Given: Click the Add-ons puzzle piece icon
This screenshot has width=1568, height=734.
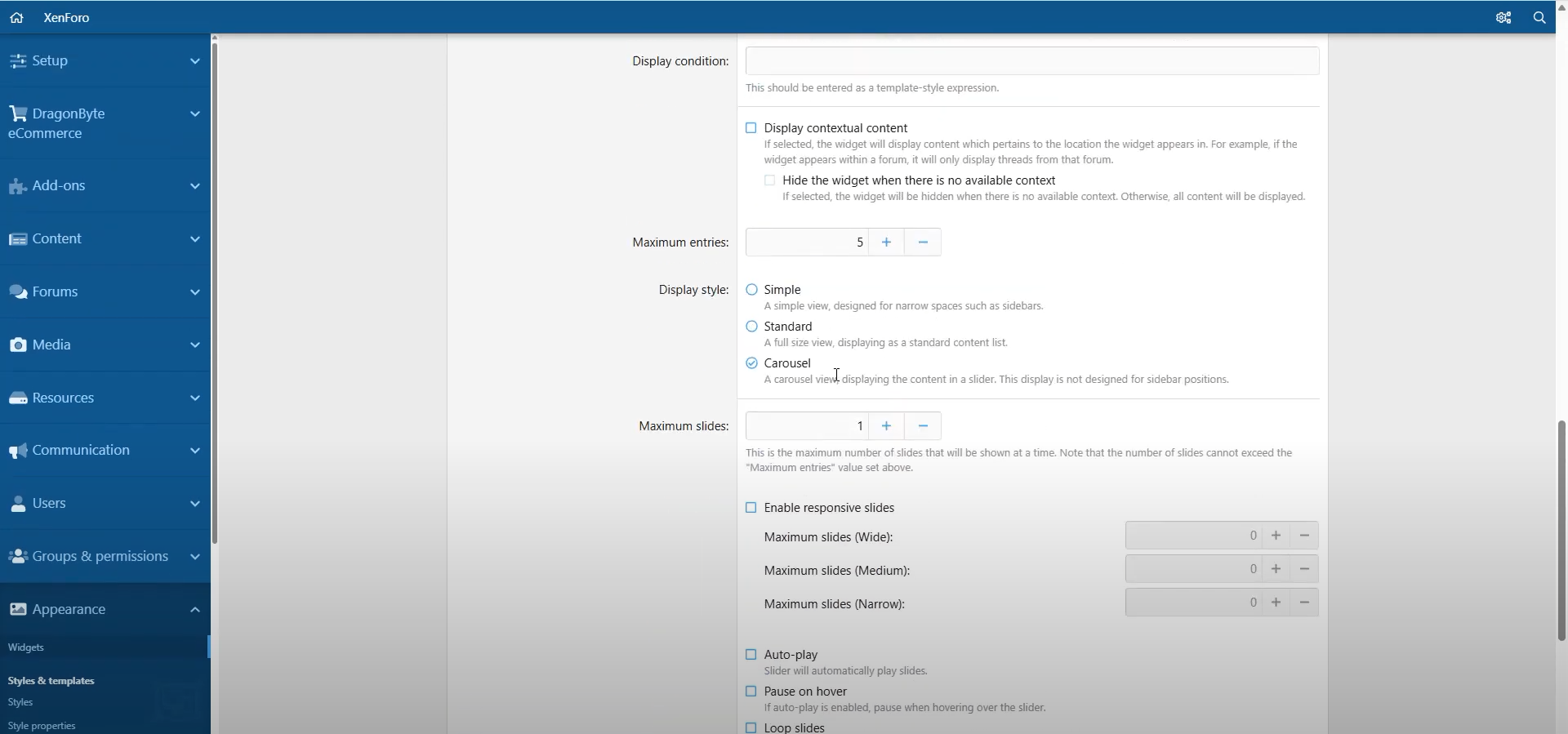Looking at the screenshot, I should tap(17, 186).
